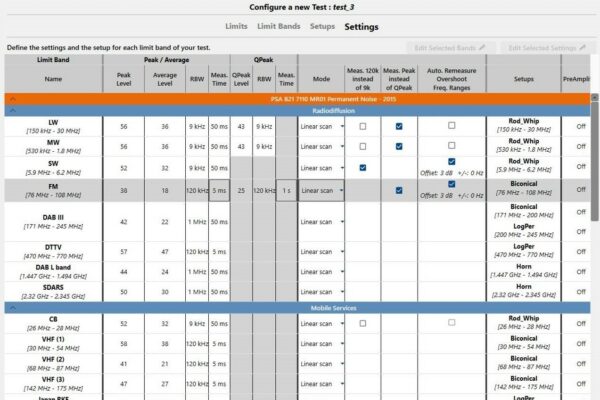
Task: Open the Setups tab
Action: (x=322, y=26)
